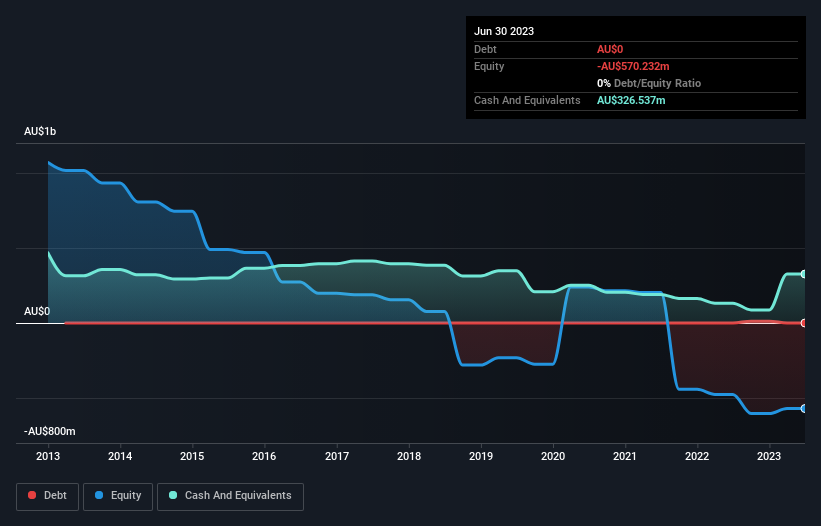Click the 2019 x-axis label
The image size is (821, 526).
pos(481,456)
